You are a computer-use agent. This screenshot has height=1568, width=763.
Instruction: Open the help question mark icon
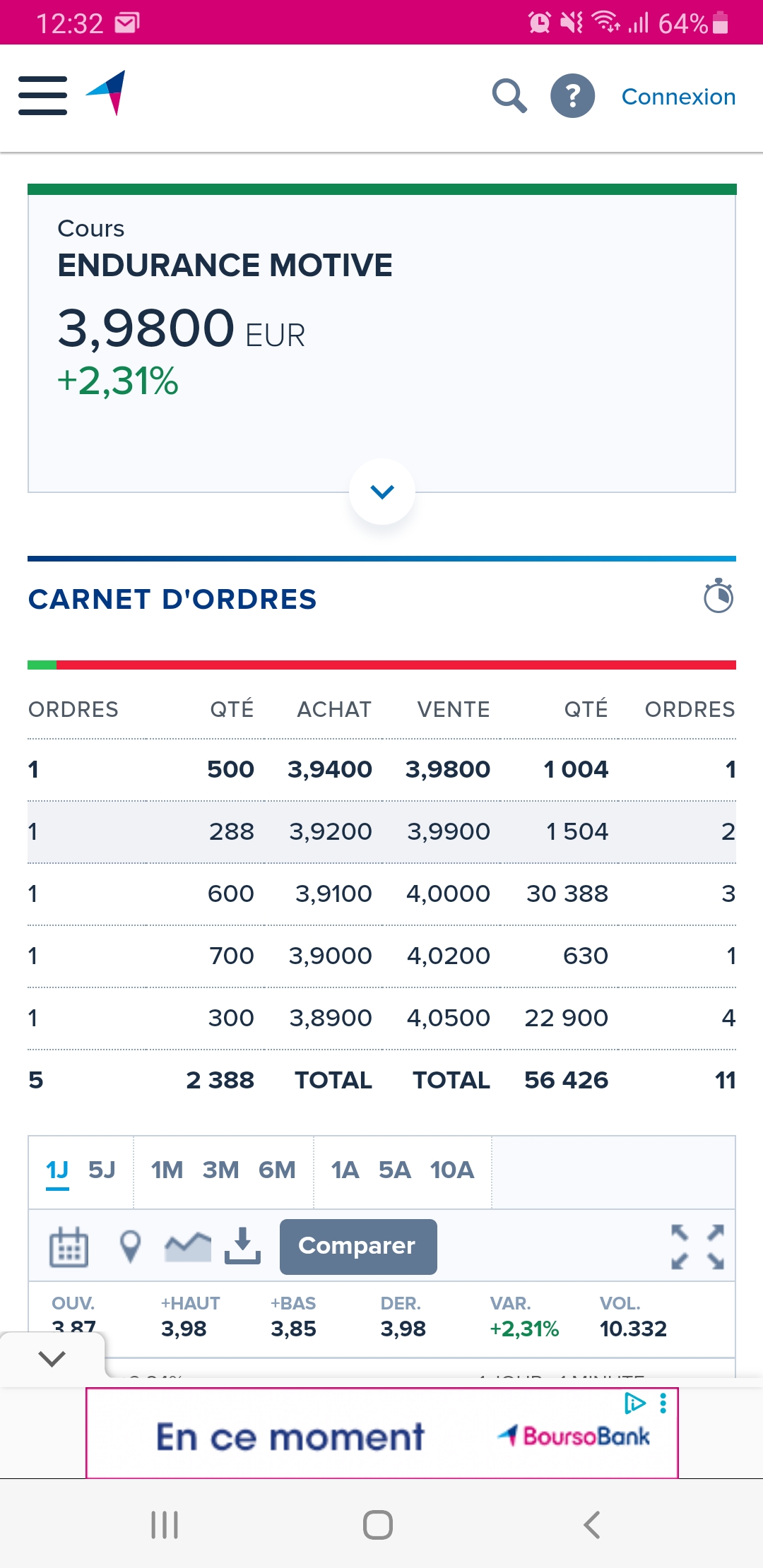pyautogui.click(x=572, y=96)
